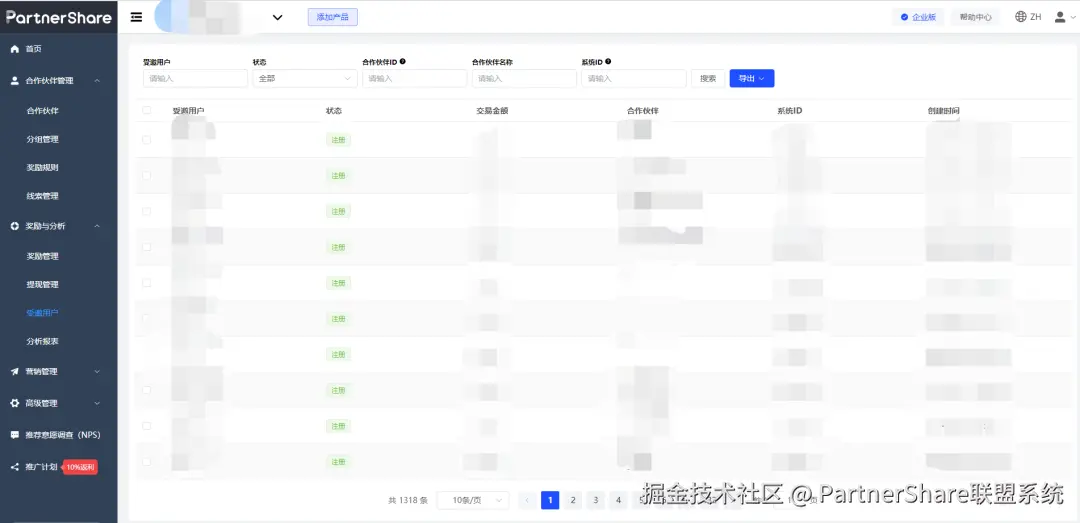The height and width of the screenshot is (523, 1080).
Task: Open 奖励管理 in the sidebar
Action: tap(43, 256)
